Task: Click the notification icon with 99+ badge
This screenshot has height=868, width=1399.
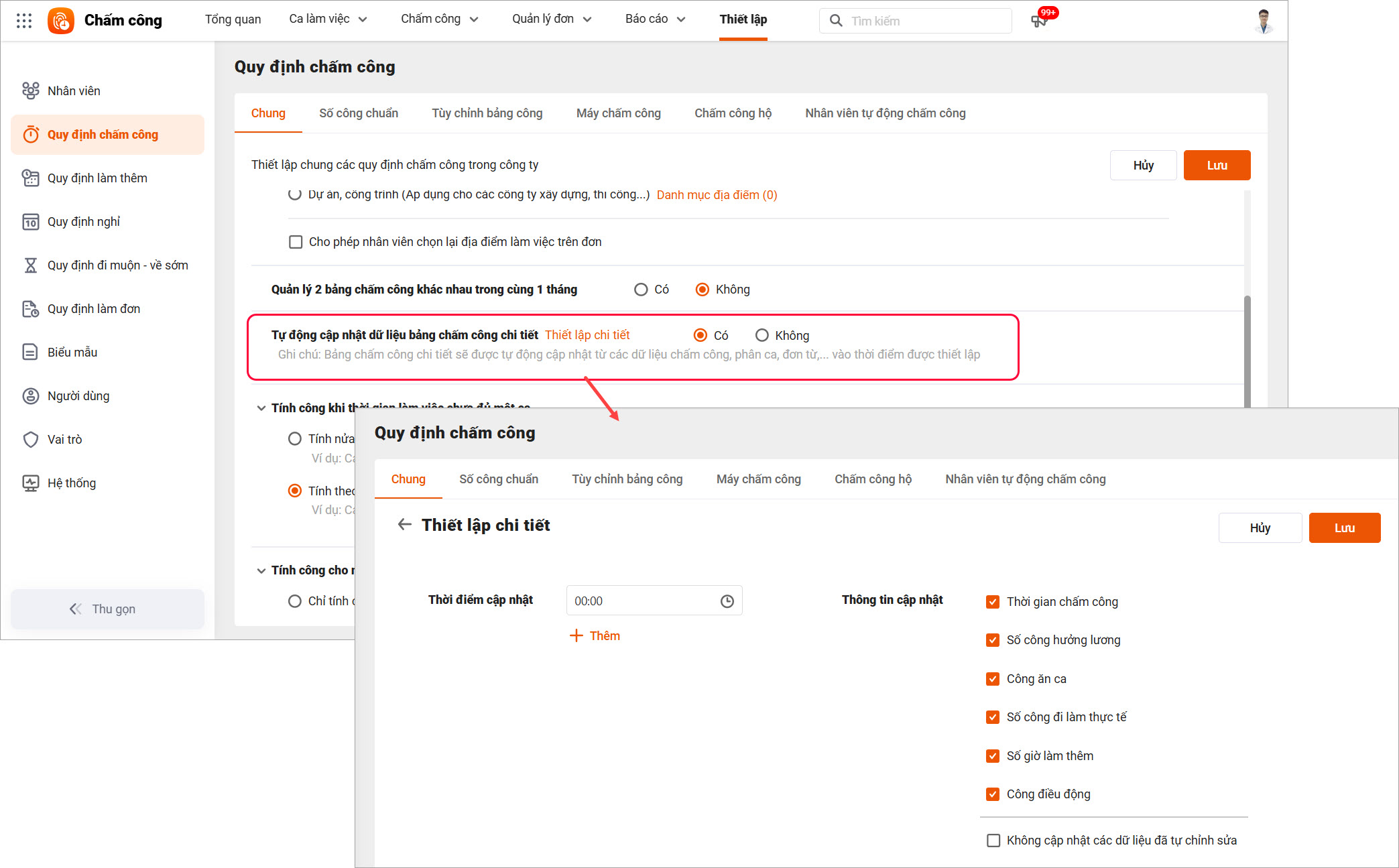Action: (1039, 21)
